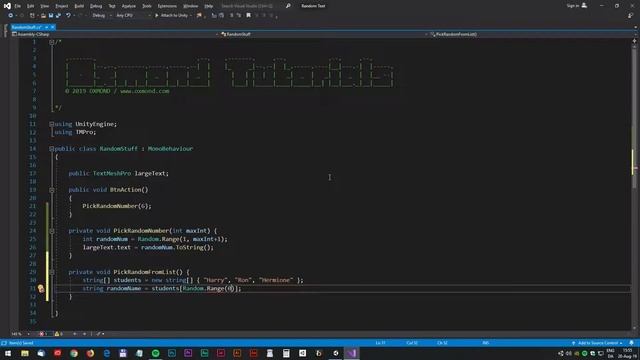
Task: Open the Test menu
Action: pos(112,6)
